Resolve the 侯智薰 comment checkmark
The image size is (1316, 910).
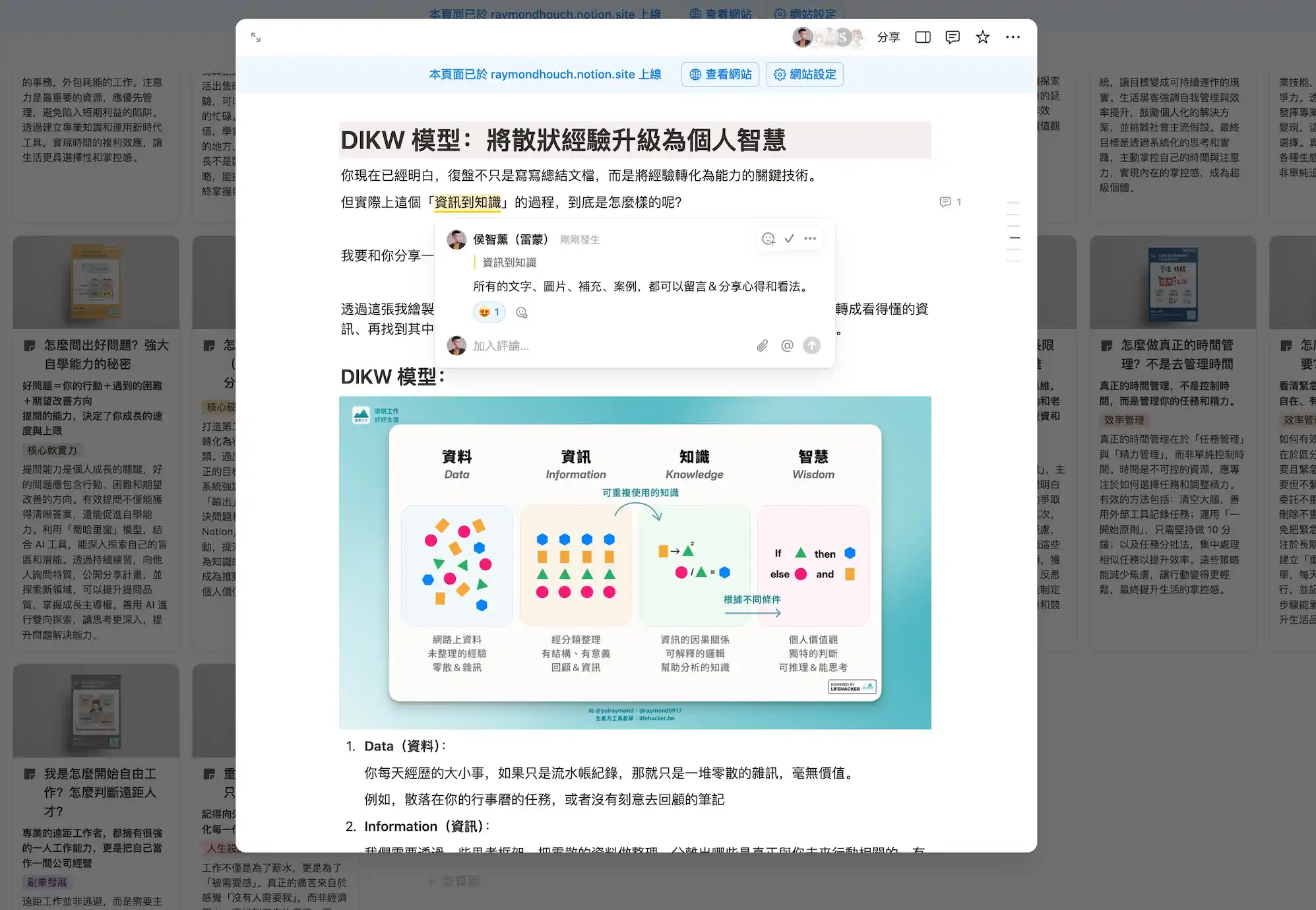789,239
